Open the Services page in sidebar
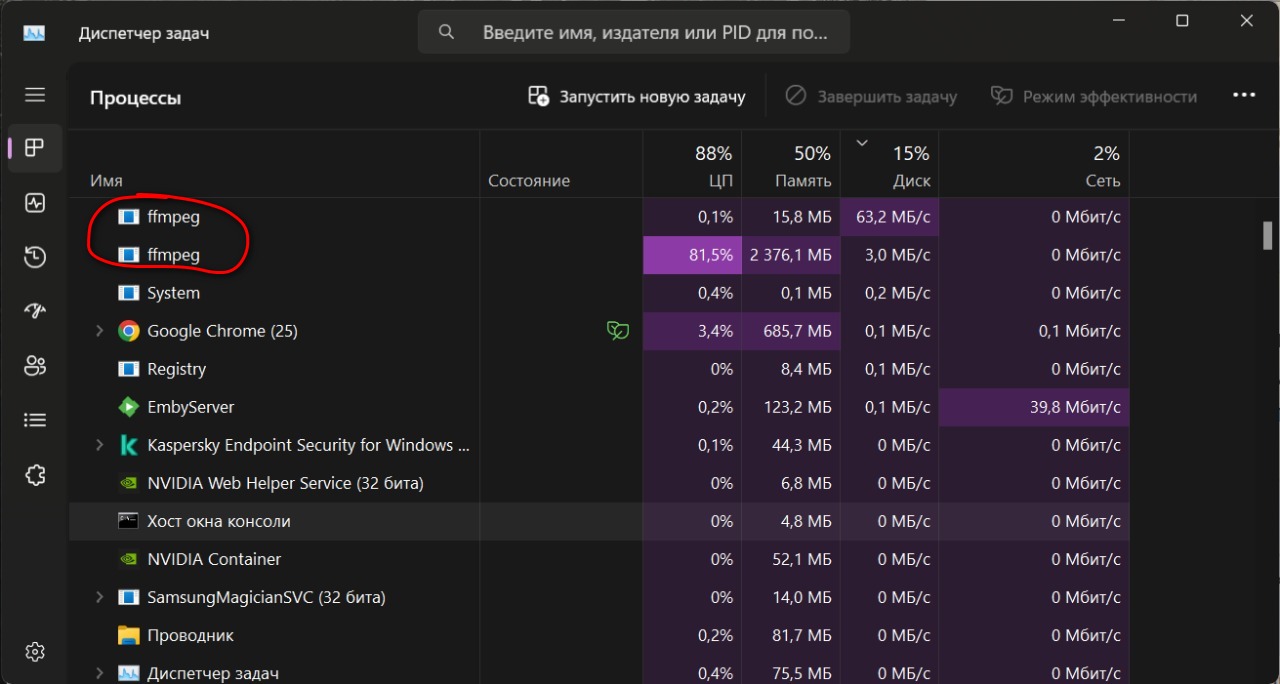The image size is (1280, 684). pyautogui.click(x=35, y=475)
